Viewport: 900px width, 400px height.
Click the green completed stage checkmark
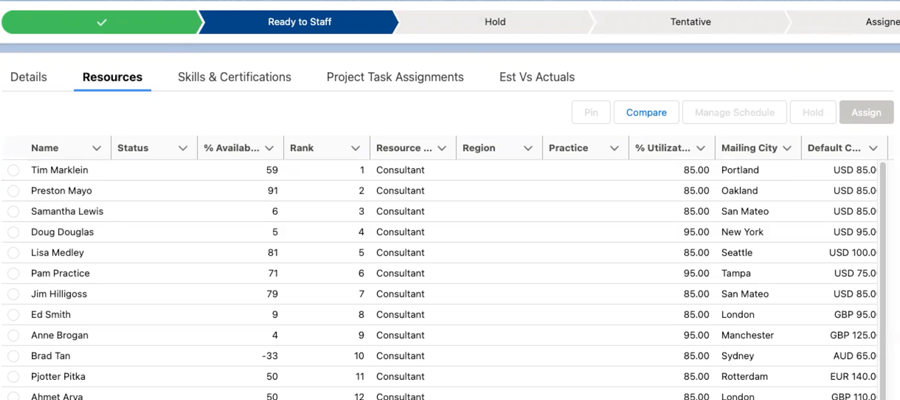pos(101,22)
